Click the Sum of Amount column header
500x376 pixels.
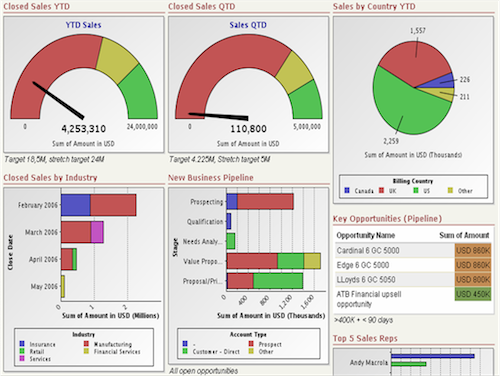(x=464, y=235)
